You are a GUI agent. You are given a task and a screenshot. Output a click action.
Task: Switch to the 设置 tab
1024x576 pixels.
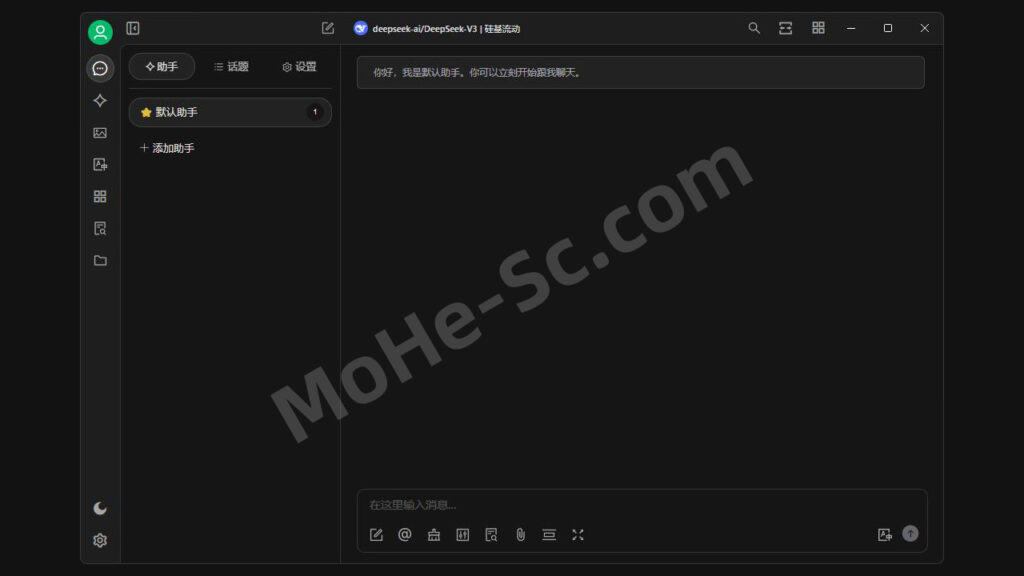[299, 67]
